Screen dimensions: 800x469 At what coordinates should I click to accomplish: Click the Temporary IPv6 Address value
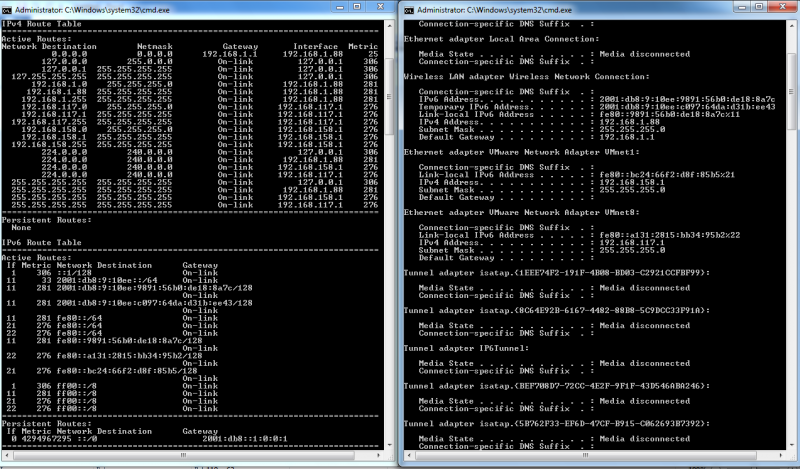(x=687, y=107)
